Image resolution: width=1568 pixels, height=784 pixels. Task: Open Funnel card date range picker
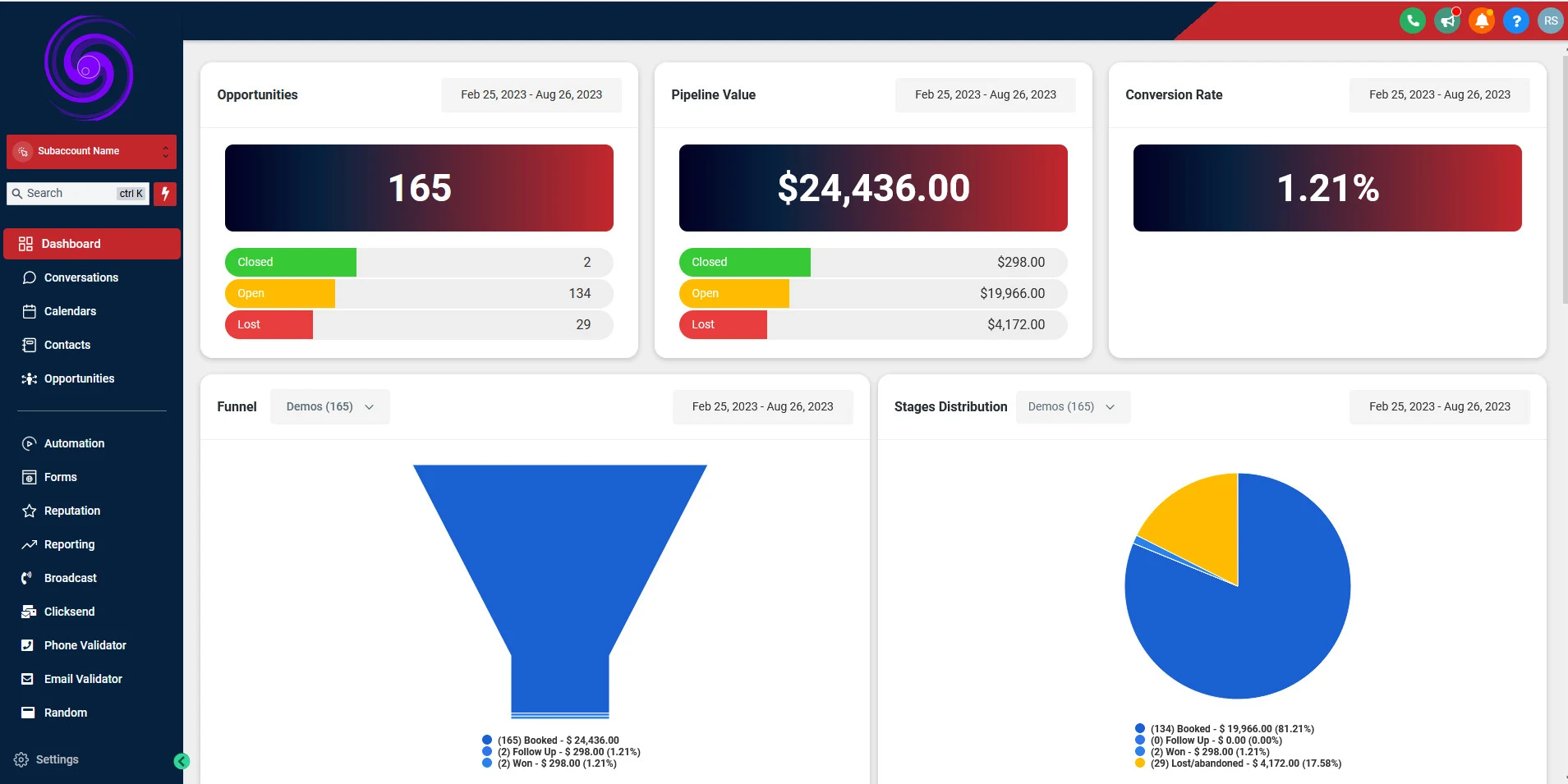(763, 406)
